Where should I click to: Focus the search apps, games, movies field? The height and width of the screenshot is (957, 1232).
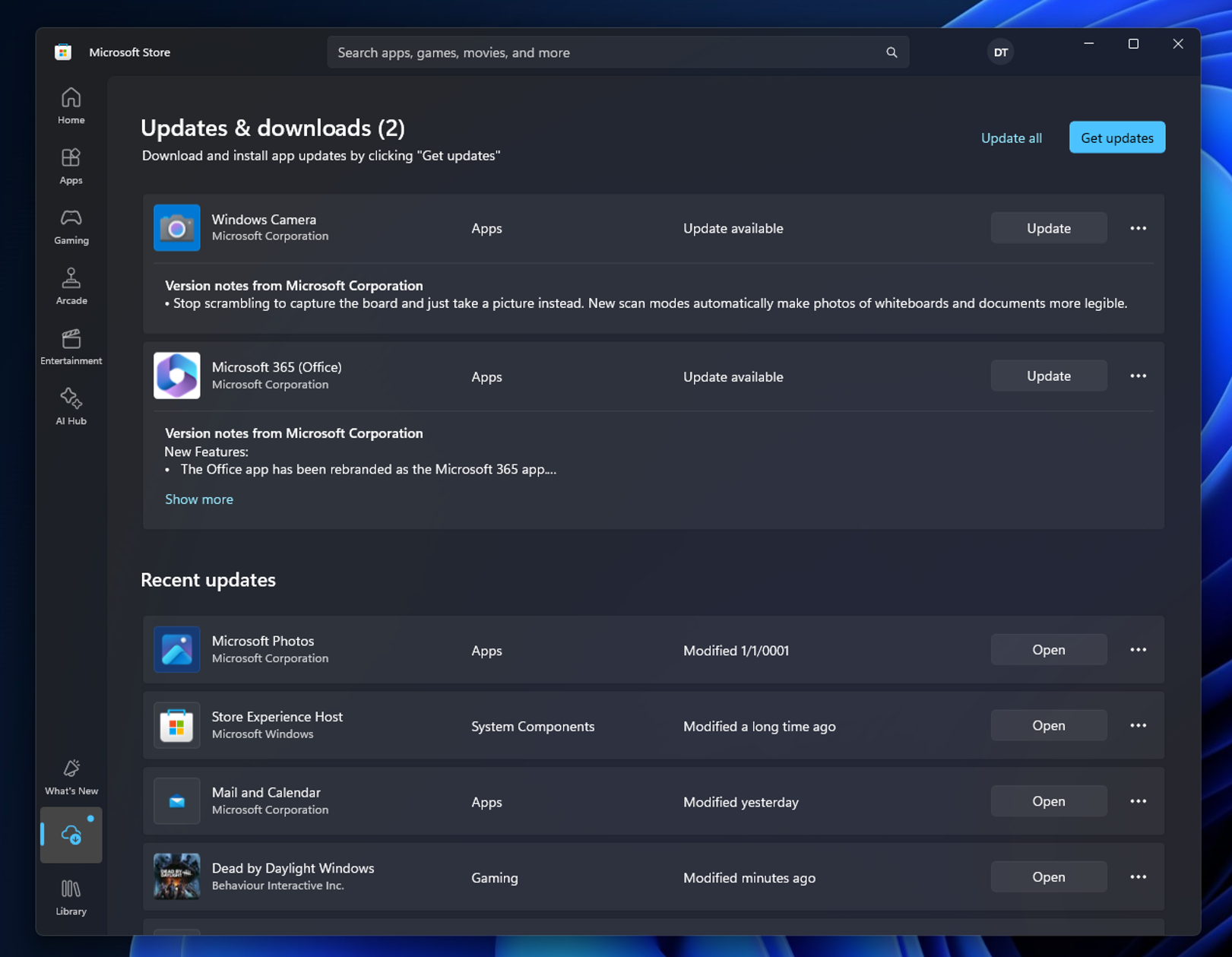point(617,52)
